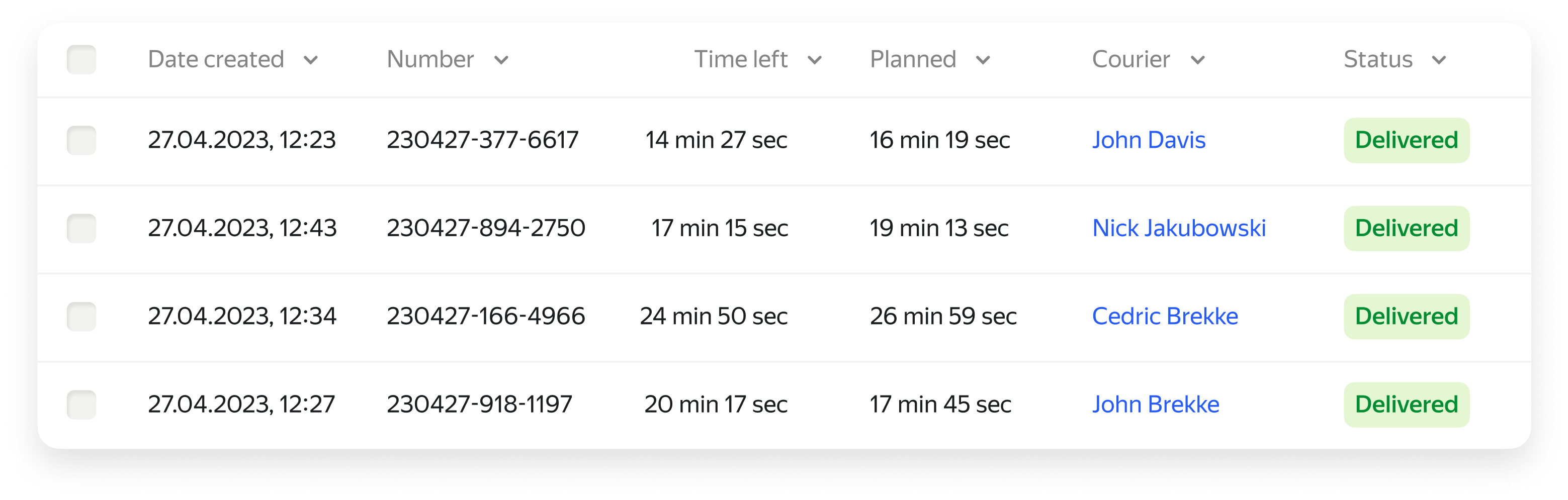This screenshot has width=1568, height=500.
Task: Open John Brekke courier link
Action: [x=1155, y=405]
